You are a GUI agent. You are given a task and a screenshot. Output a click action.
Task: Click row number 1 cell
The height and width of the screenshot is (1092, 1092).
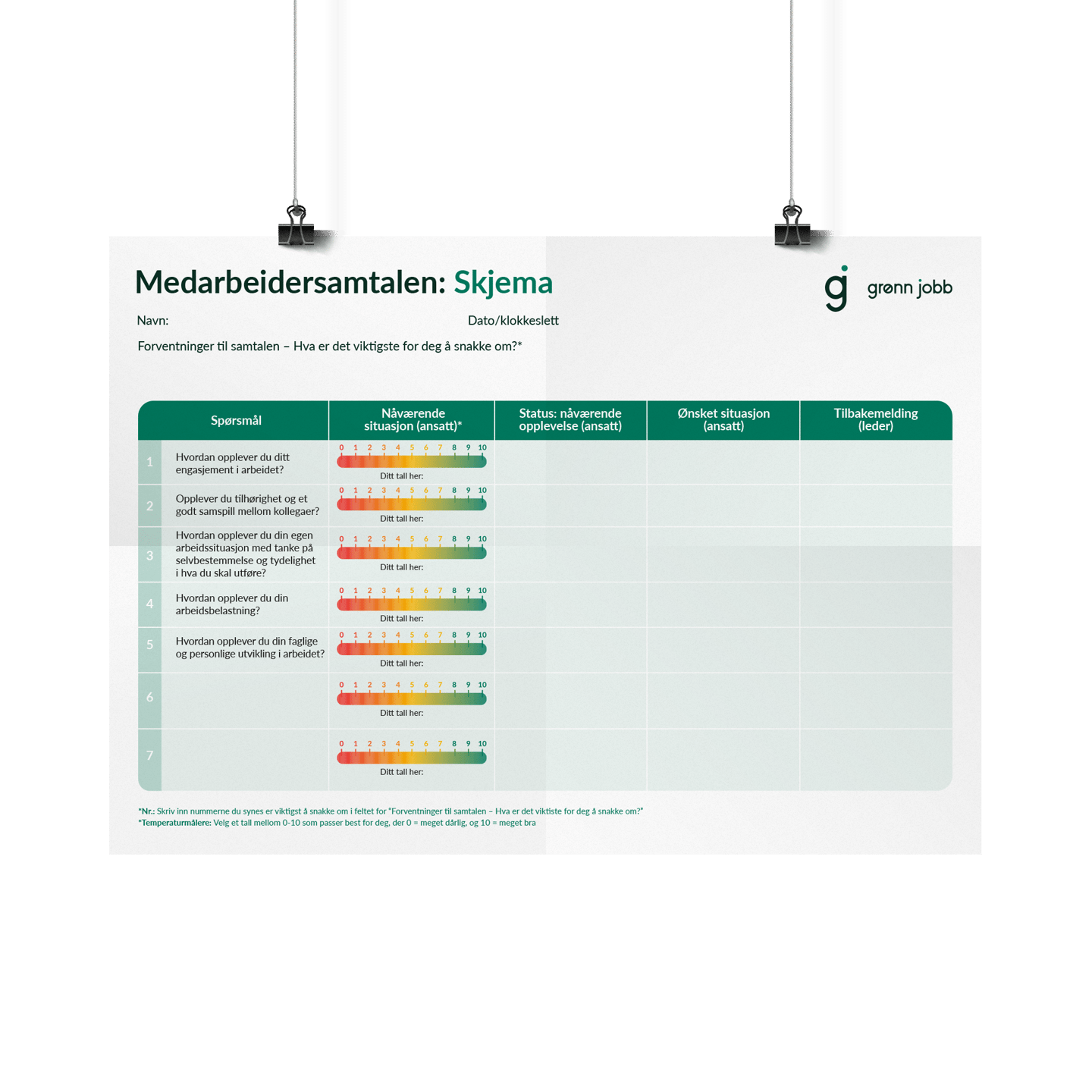(149, 462)
